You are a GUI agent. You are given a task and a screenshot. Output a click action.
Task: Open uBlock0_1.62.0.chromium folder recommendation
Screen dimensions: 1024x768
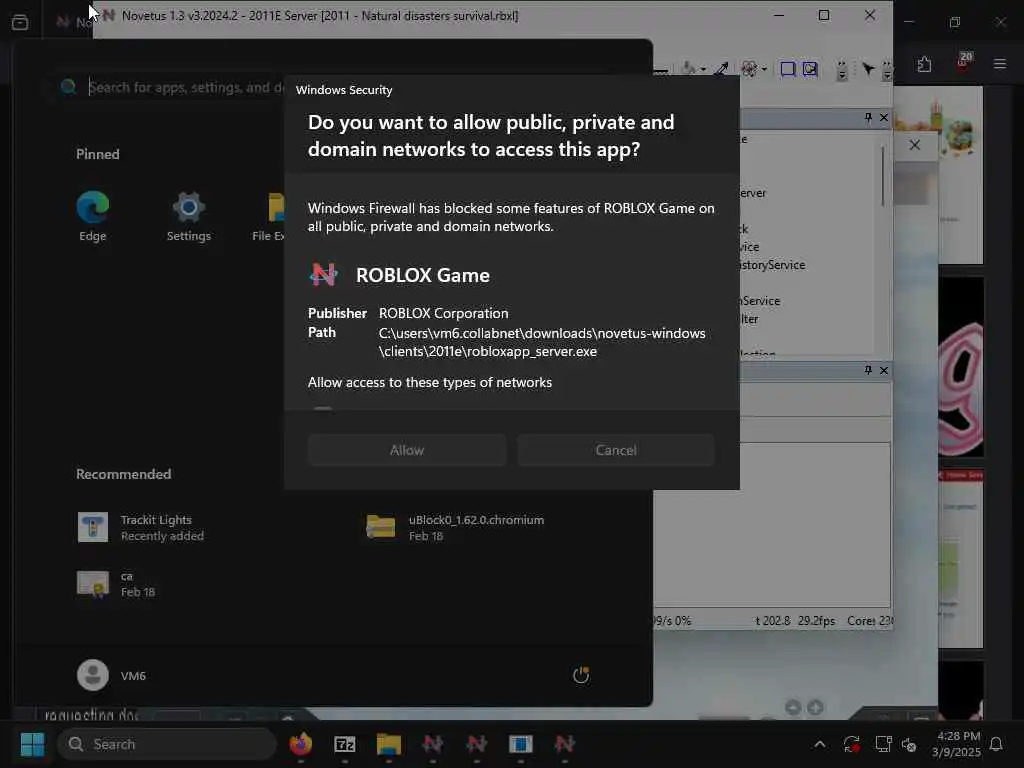pyautogui.click(x=455, y=528)
